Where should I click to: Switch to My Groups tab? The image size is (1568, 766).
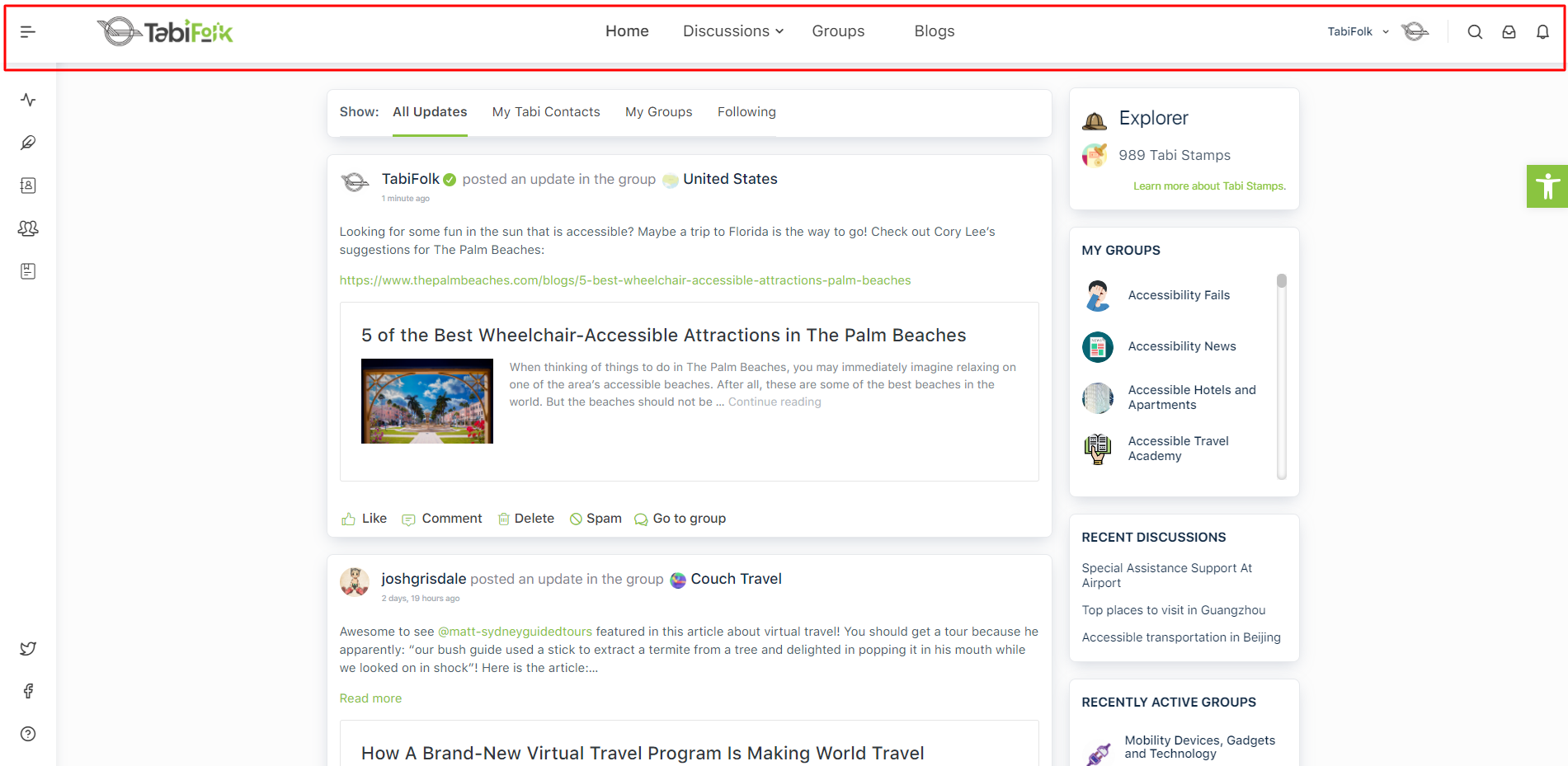(658, 112)
